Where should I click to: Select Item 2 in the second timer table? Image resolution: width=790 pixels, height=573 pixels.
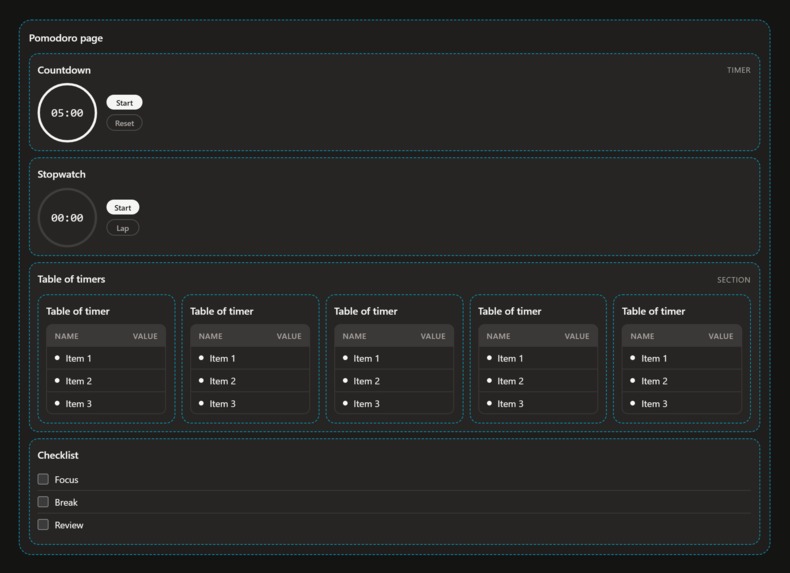pos(250,381)
